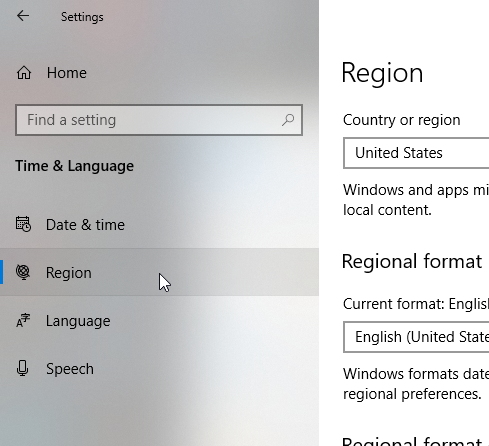This screenshot has width=489, height=446.
Task: Open Date & time settings
Action: 159,224
